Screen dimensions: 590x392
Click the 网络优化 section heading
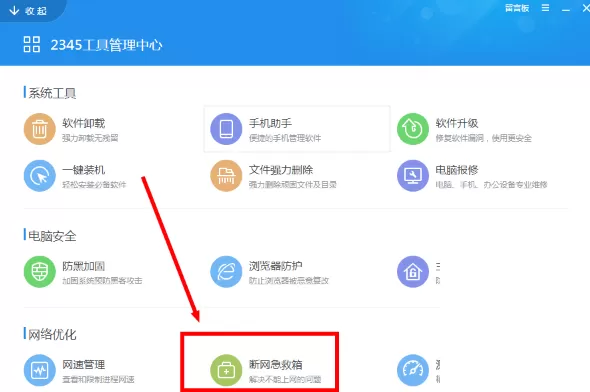point(52,334)
